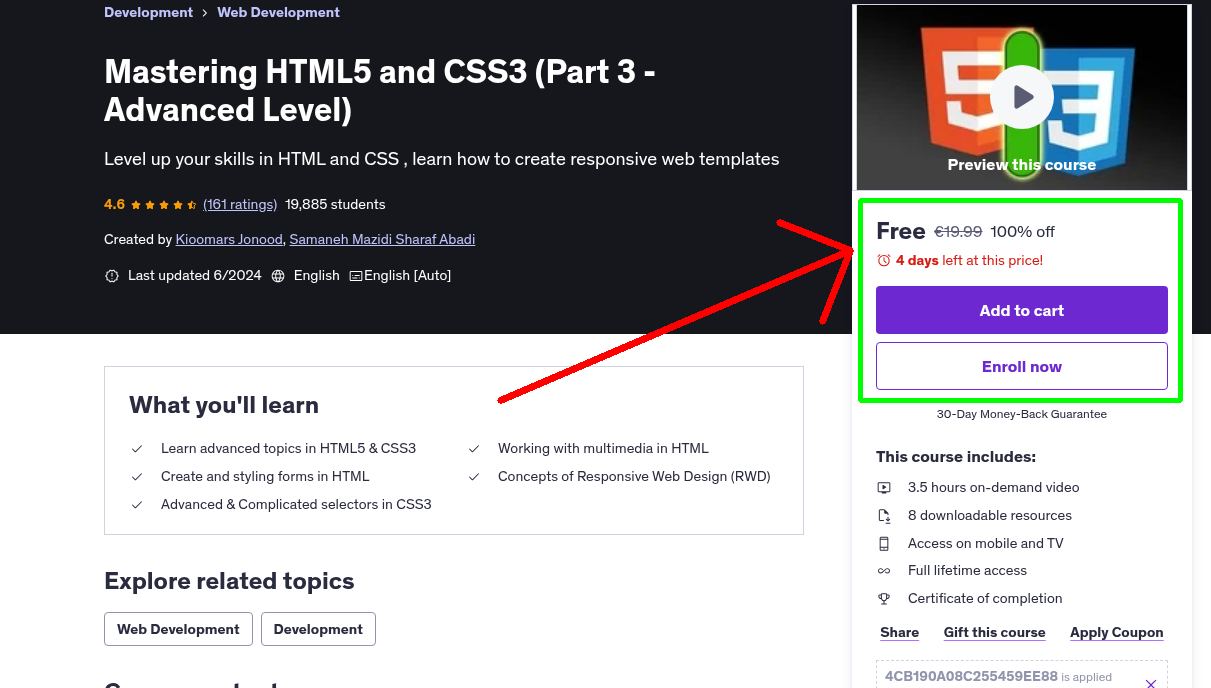Click the Certificate of completion text
Screen dimensions: 1211x688
click(x=985, y=598)
